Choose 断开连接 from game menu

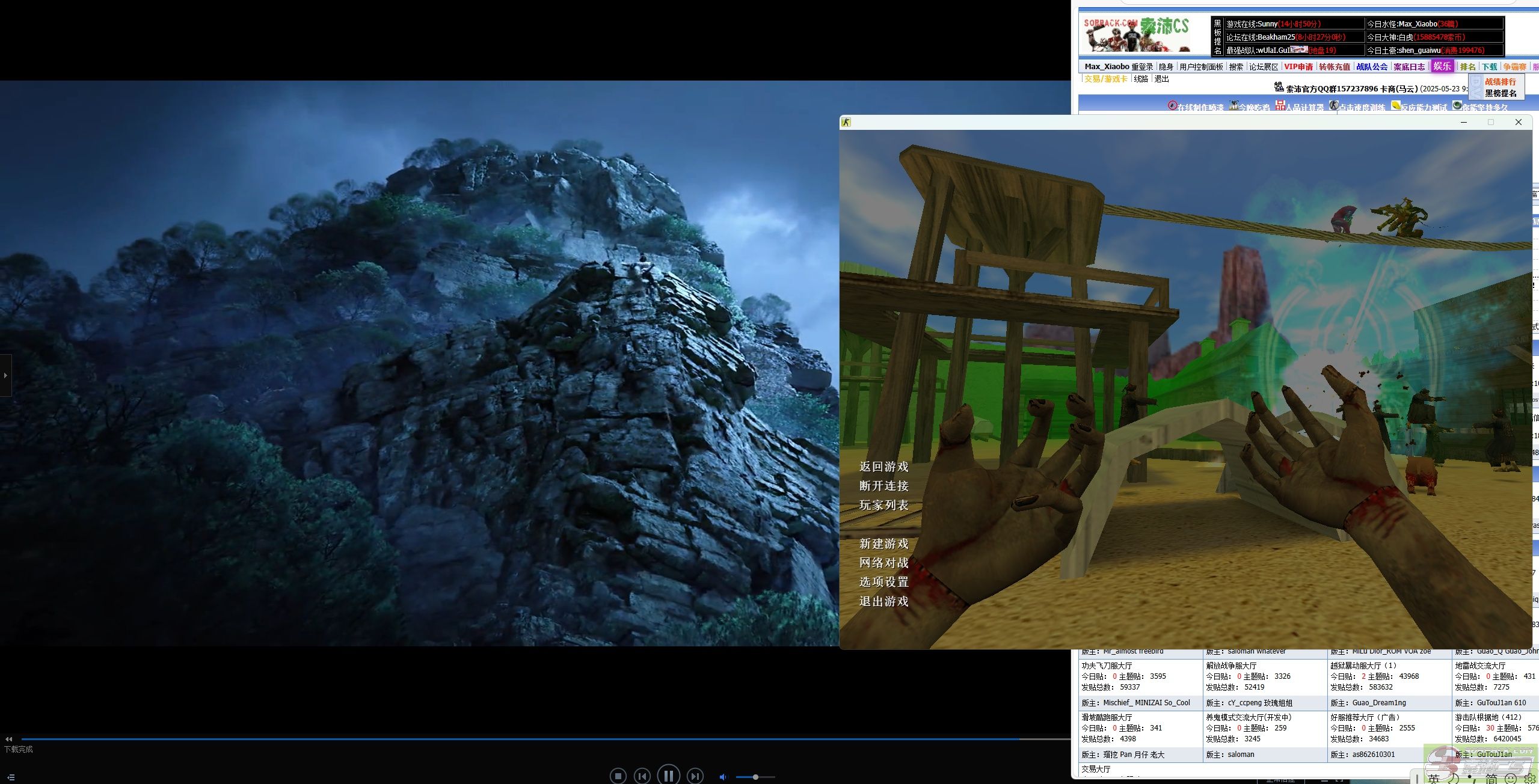click(x=883, y=486)
